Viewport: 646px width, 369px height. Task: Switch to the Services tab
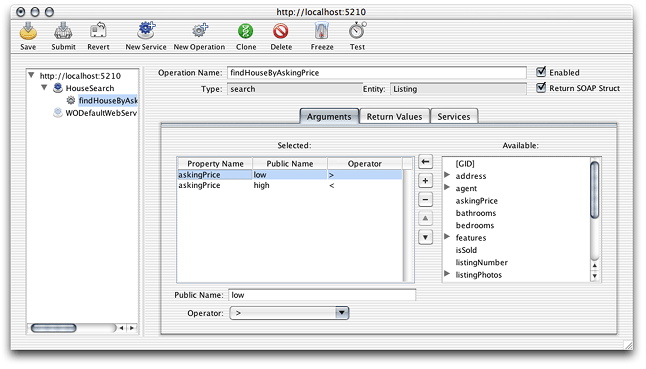tap(454, 117)
